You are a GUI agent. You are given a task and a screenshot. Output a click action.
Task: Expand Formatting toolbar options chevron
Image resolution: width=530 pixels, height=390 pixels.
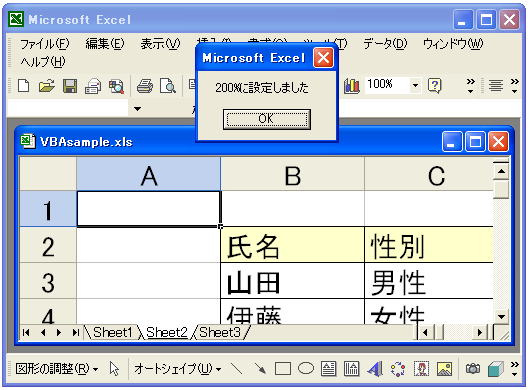coord(514,86)
